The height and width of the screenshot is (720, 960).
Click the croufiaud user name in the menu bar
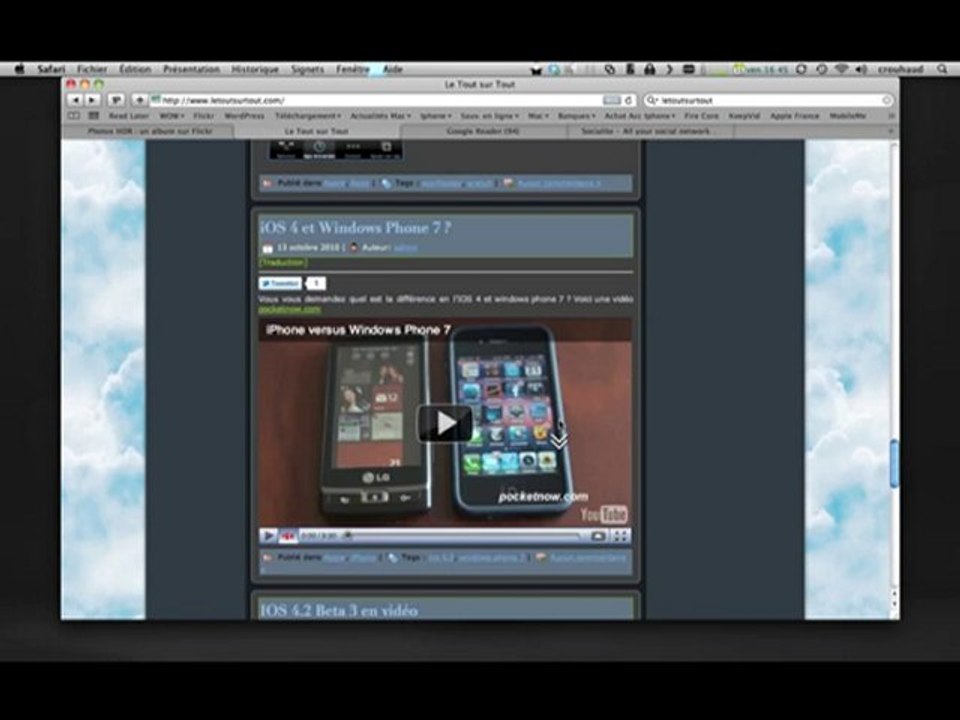coord(899,69)
